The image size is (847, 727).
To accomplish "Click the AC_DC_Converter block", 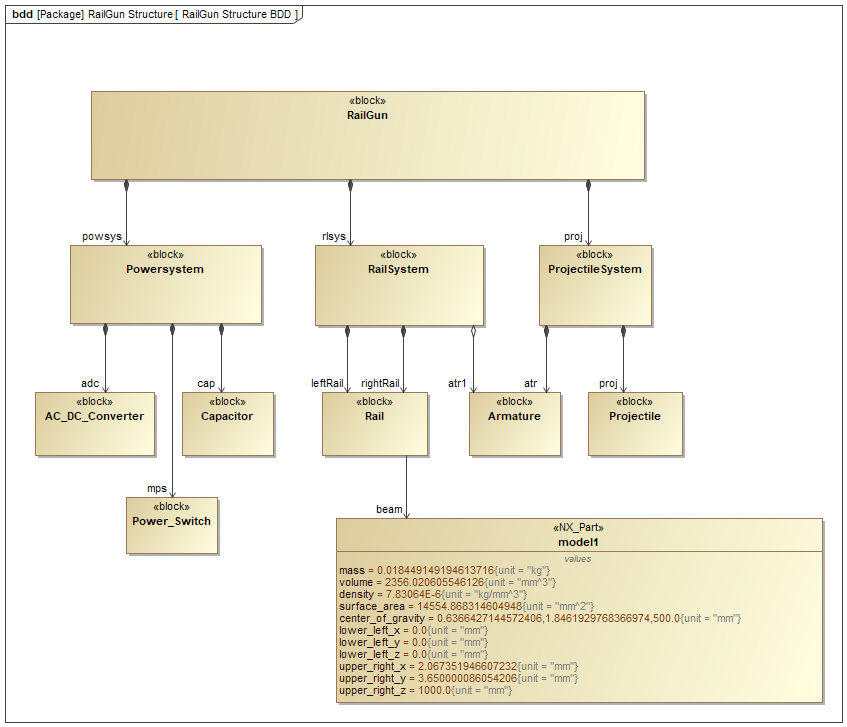I will pyautogui.click(x=95, y=424).
